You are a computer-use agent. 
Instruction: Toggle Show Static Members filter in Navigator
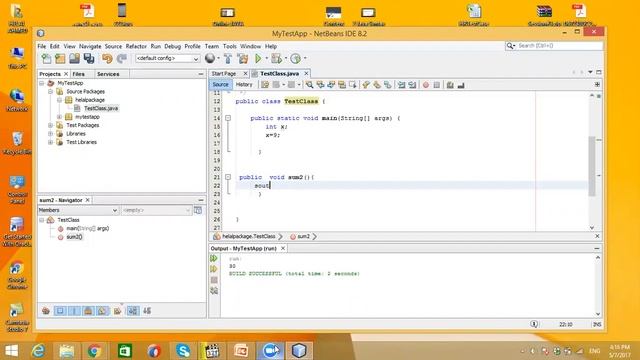point(74,311)
